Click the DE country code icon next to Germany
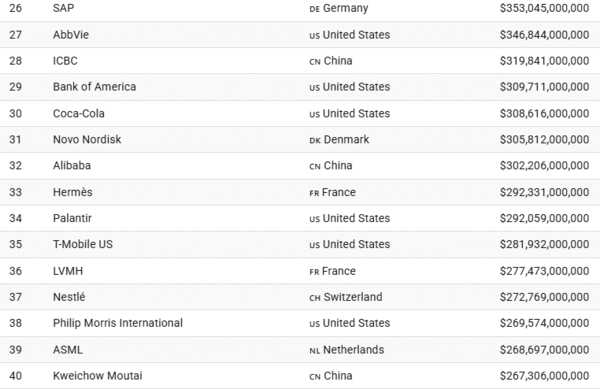Image resolution: width=600 pixels, height=389 pixels. point(315,9)
